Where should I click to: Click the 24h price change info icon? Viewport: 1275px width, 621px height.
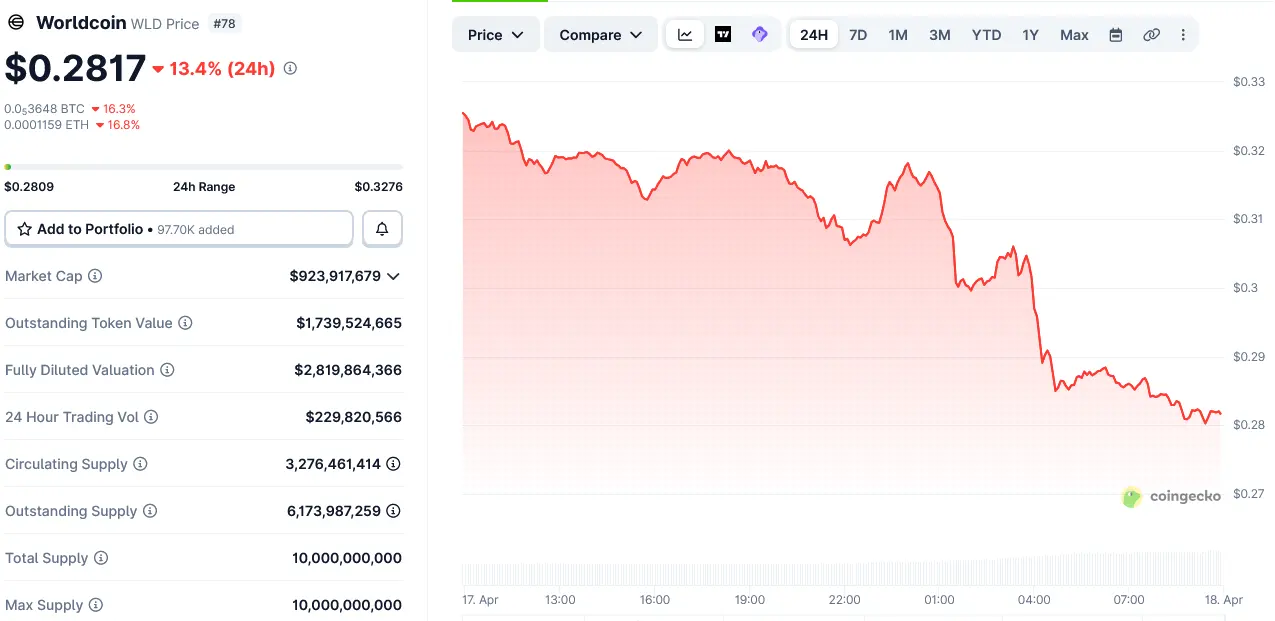pyautogui.click(x=289, y=68)
